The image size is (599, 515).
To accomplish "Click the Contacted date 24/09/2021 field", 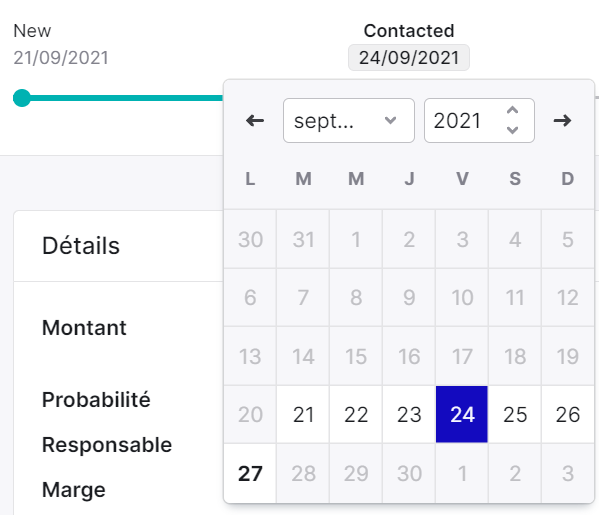I will coord(409,58).
